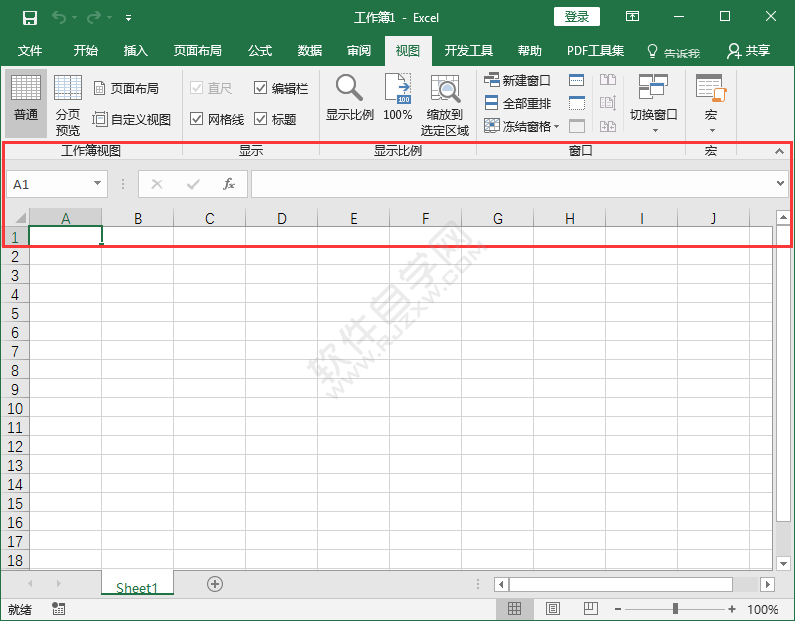Open the Formulas (公式) ribbon tab
The height and width of the screenshot is (621, 795).
pyautogui.click(x=260, y=51)
